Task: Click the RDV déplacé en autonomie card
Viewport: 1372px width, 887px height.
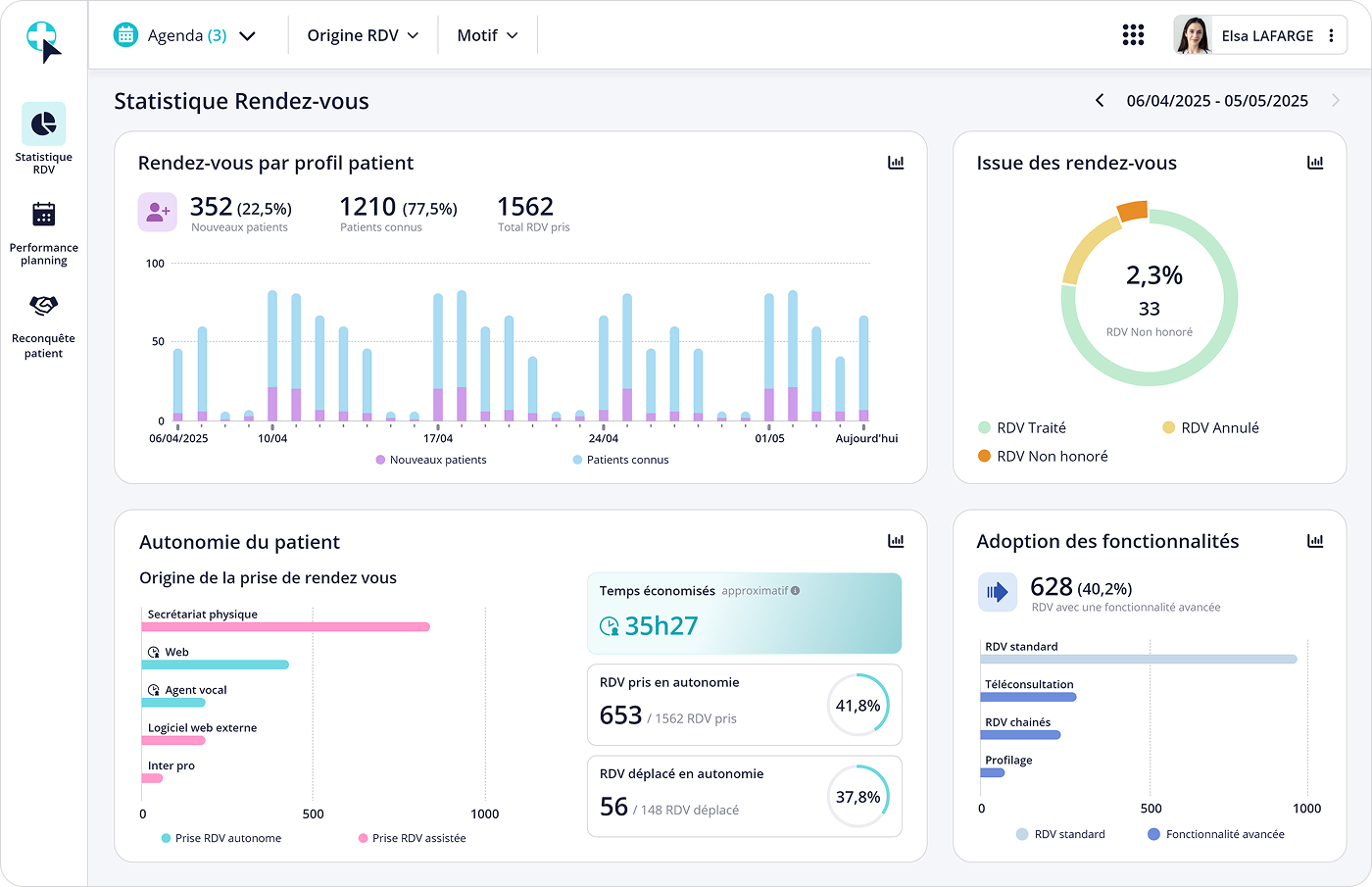Action: coord(744,796)
